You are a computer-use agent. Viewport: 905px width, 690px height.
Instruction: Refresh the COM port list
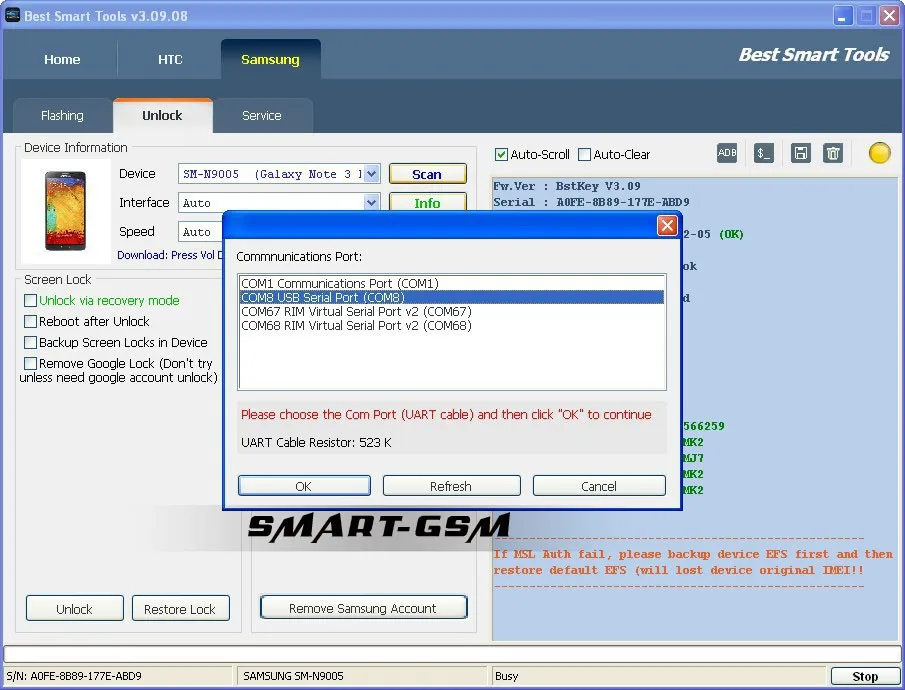[x=451, y=486]
